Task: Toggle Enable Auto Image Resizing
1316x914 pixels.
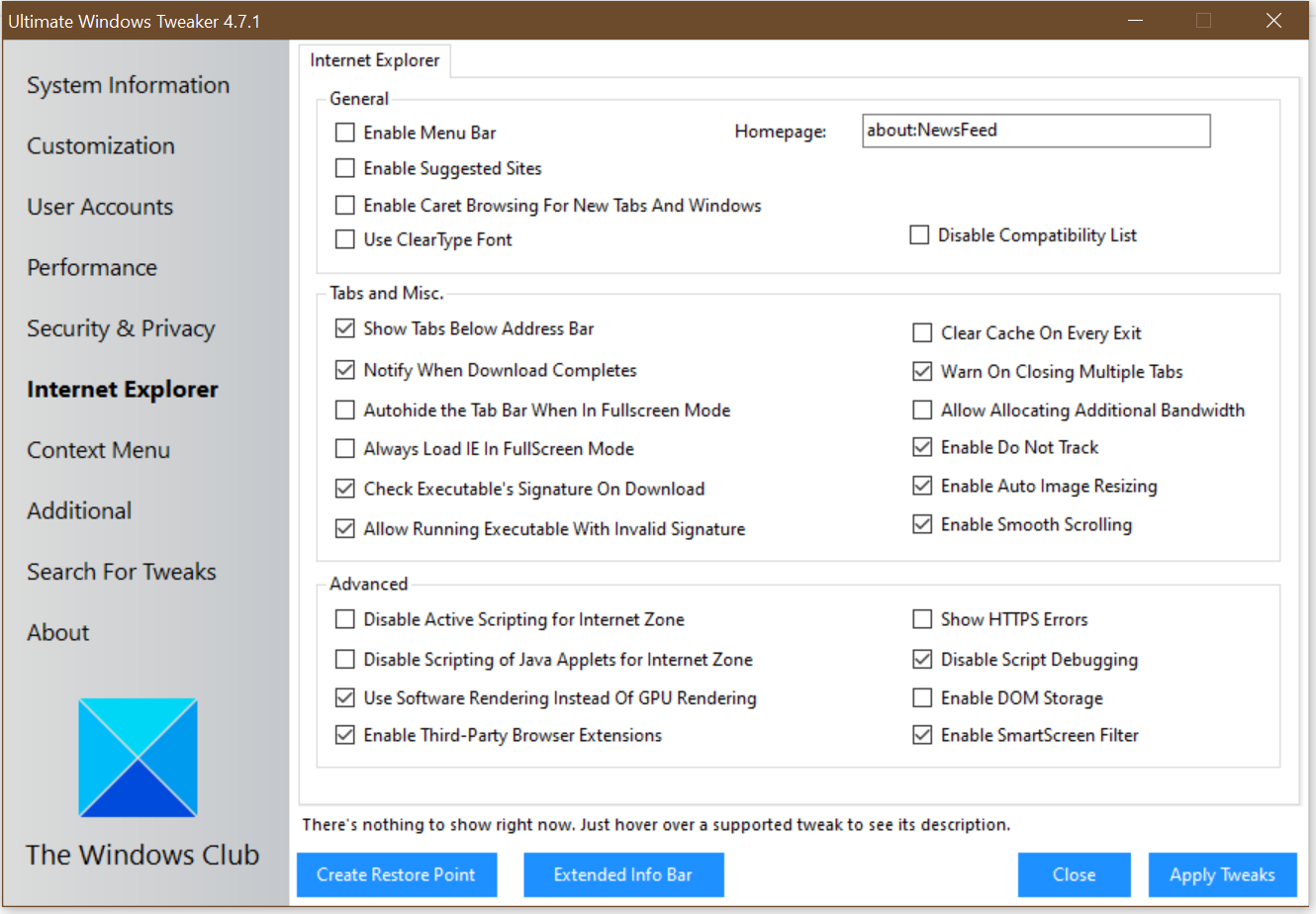Action: coord(922,486)
